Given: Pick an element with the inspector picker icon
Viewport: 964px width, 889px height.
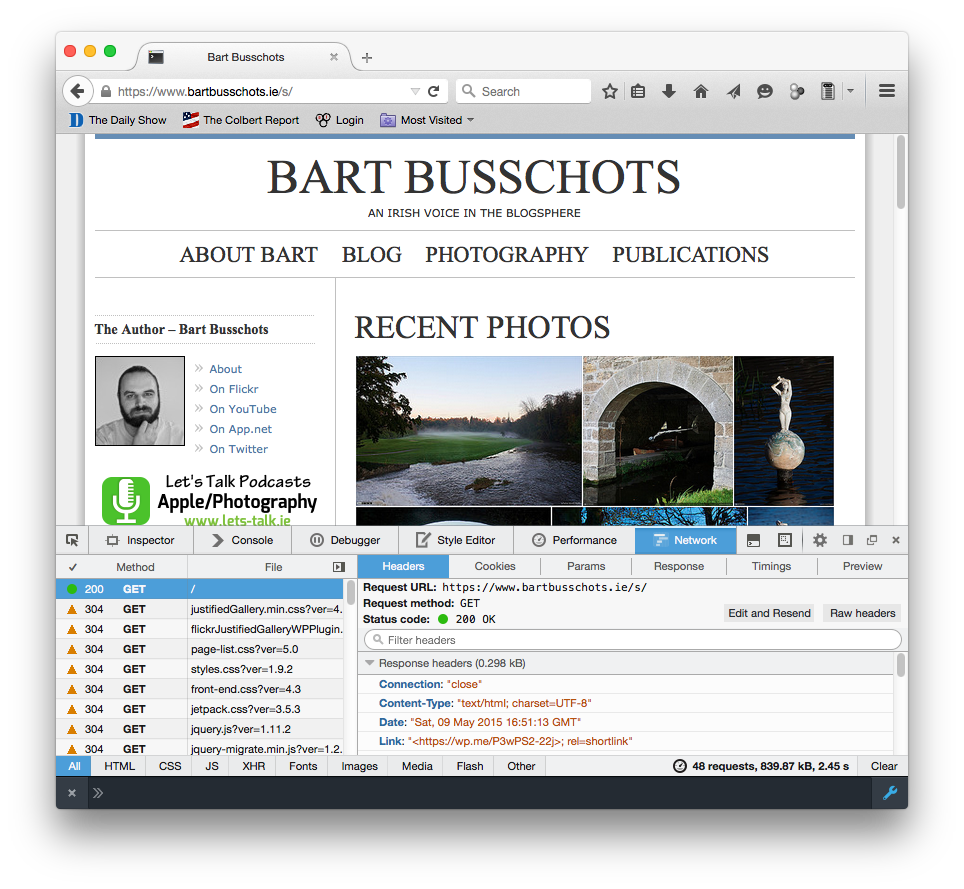Looking at the screenshot, I should 72,540.
